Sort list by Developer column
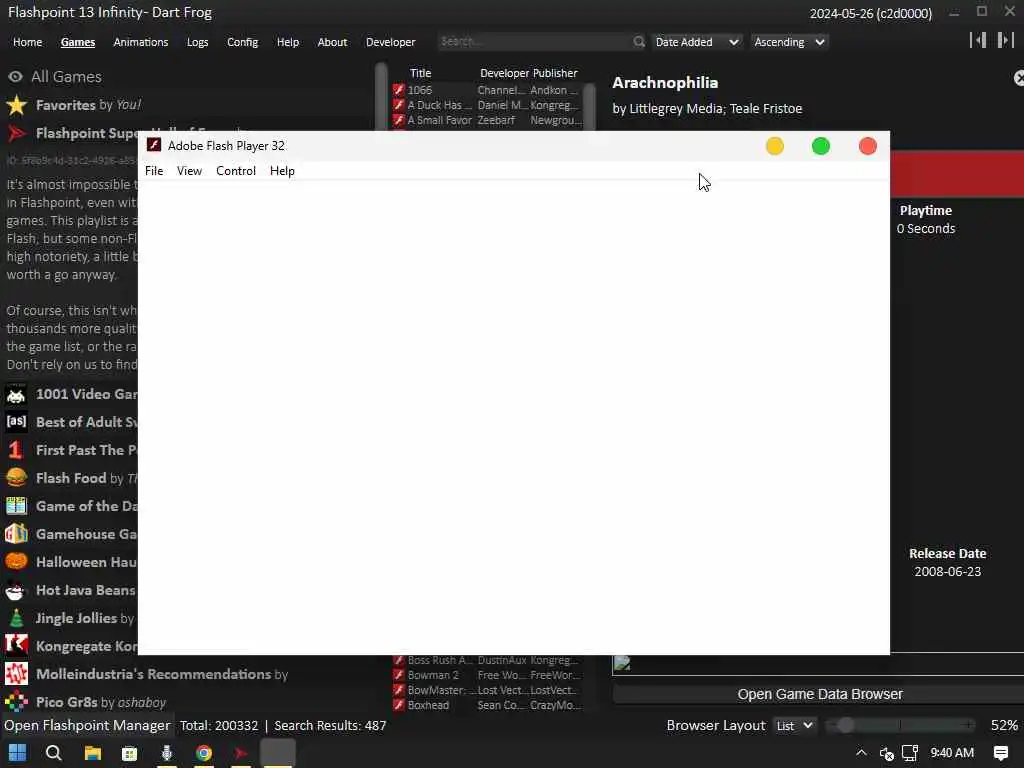Viewport: 1024px width, 768px height. click(504, 73)
